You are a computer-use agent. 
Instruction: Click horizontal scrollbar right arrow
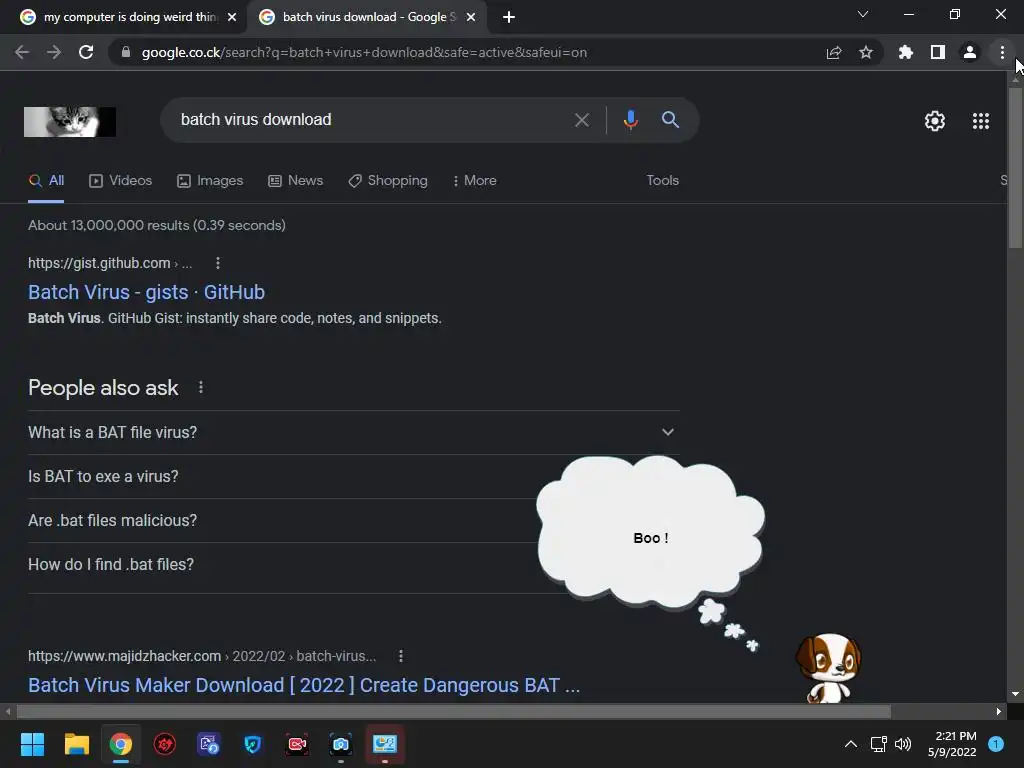pyautogui.click(x=999, y=711)
